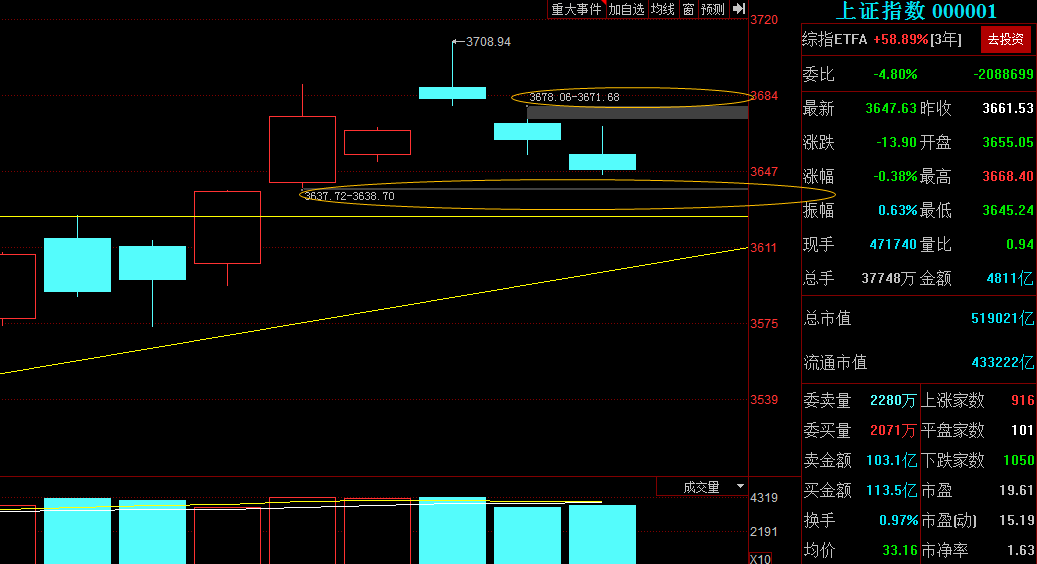Screen dimensions: 1037x564
Task: Click the 换手 value 0.97%
Action: (897, 520)
